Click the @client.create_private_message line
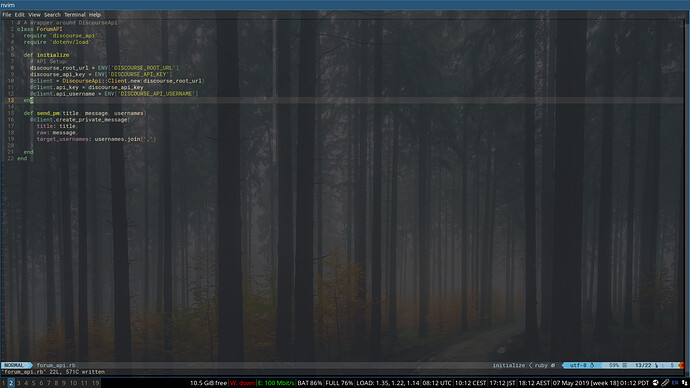Viewport: 690px width, 388px height. click(x=80, y=120)
